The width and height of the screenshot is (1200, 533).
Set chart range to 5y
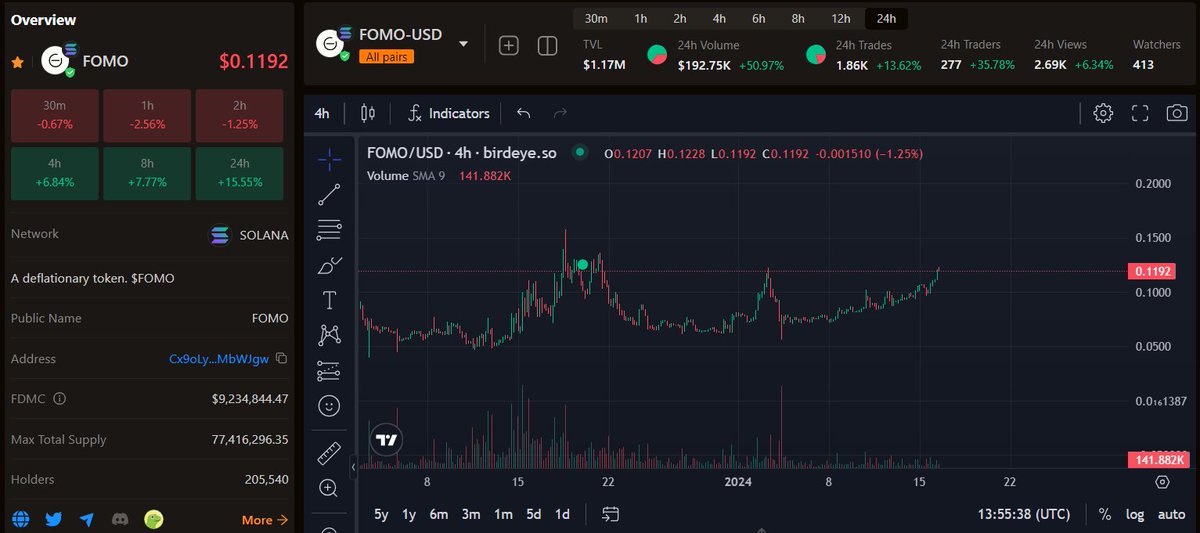click(381, 514)
